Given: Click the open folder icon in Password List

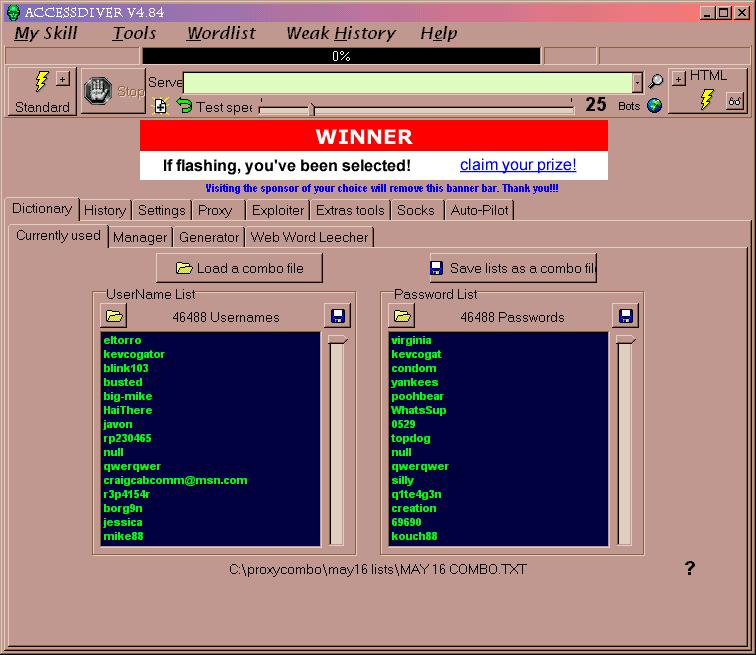Looking at the screenshot, I should tap(402, 316).
